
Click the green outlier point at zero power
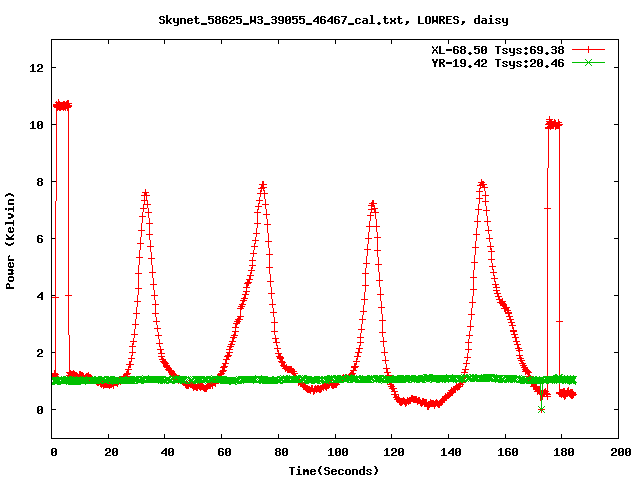tap(541, 409)
